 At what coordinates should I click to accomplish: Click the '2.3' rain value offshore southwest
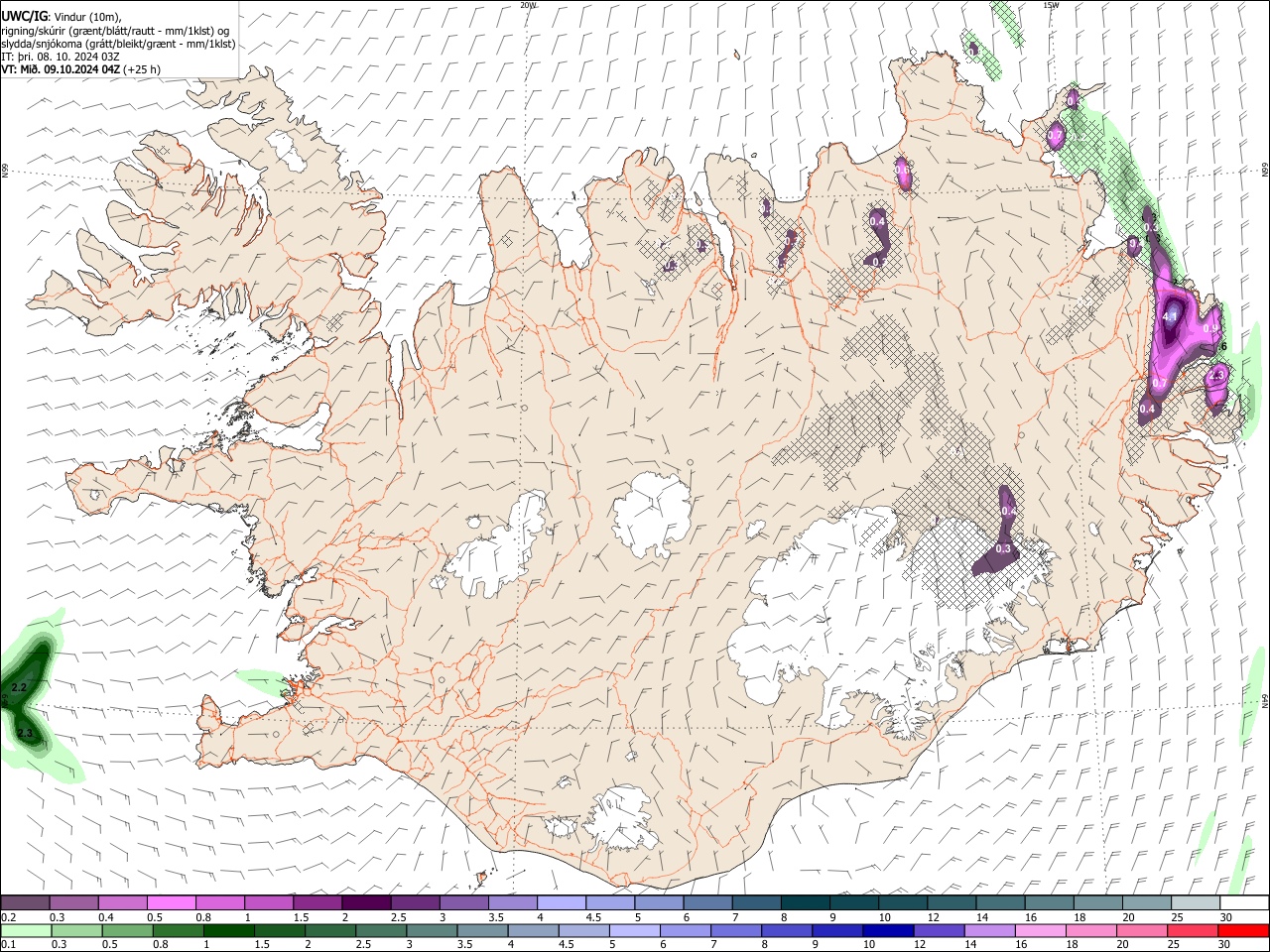(x=25, y=733)
